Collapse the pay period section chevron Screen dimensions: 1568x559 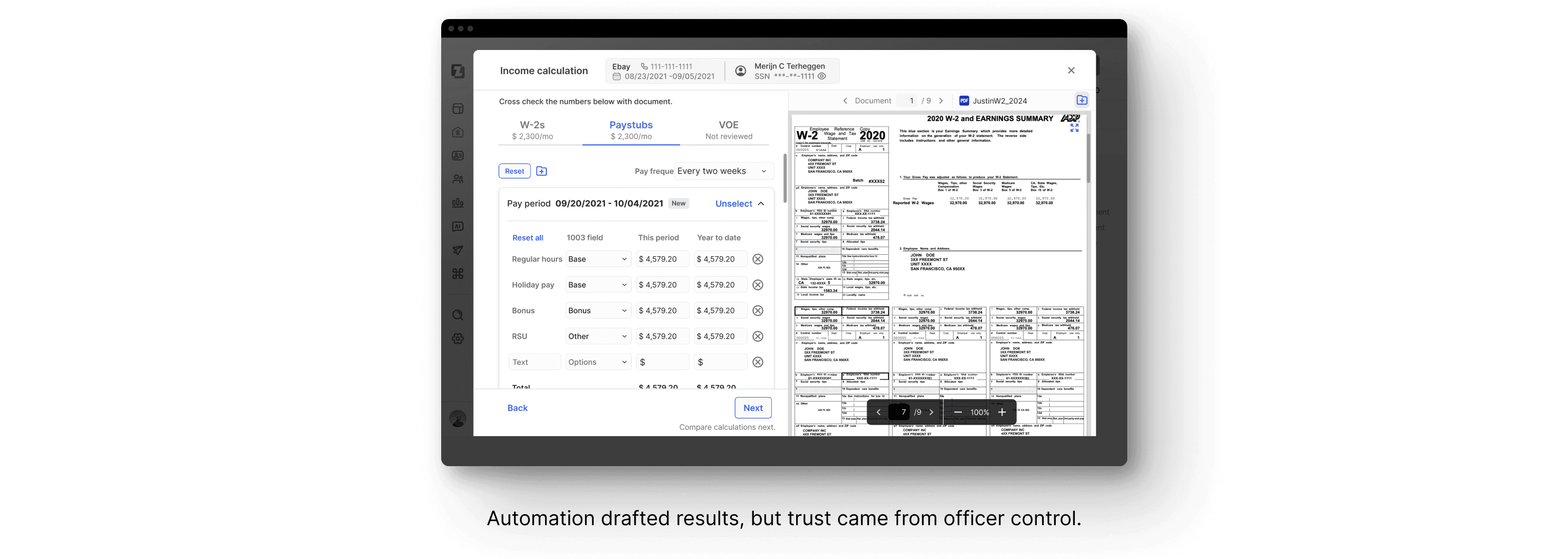761,204
